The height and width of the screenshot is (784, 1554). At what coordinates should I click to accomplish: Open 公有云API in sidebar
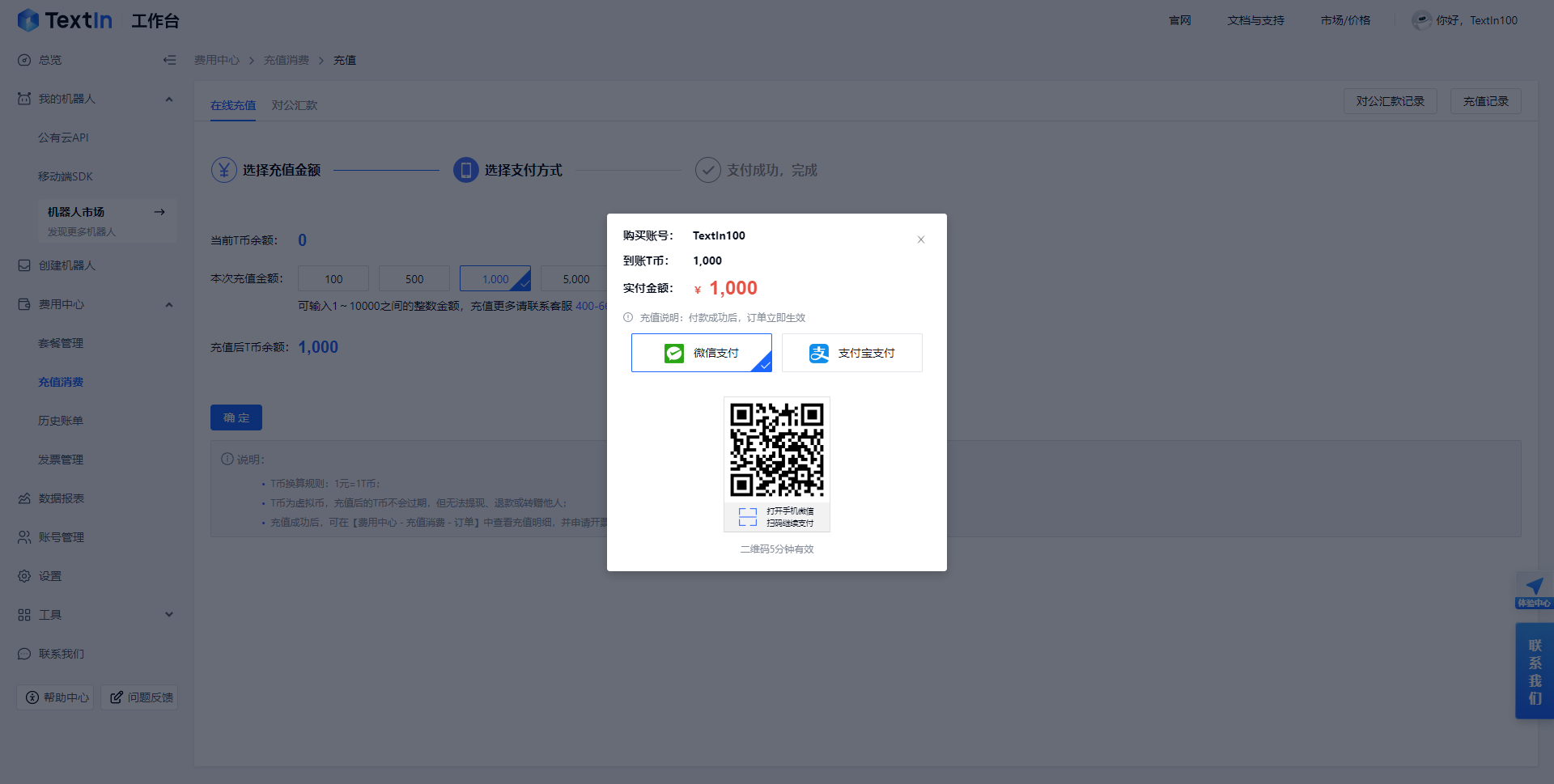[x=63, y=138]
